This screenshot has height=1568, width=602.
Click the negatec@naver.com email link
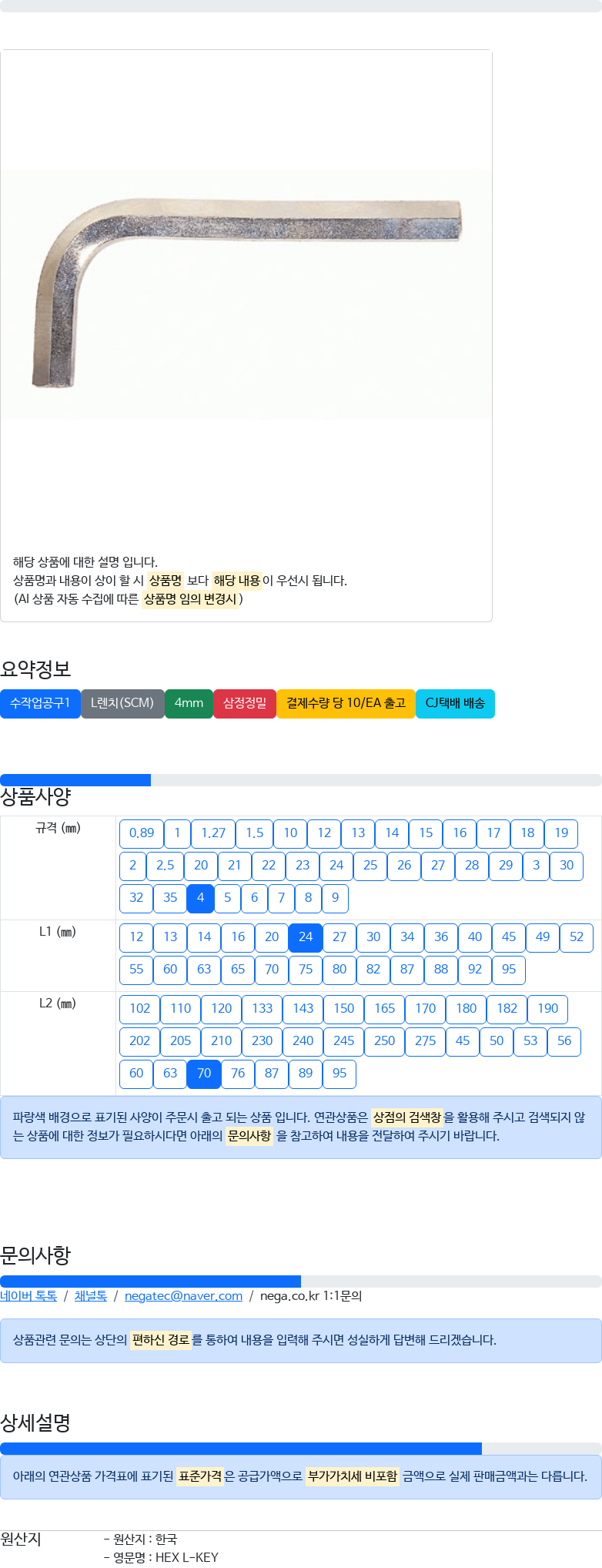[x=183, y=1296]
